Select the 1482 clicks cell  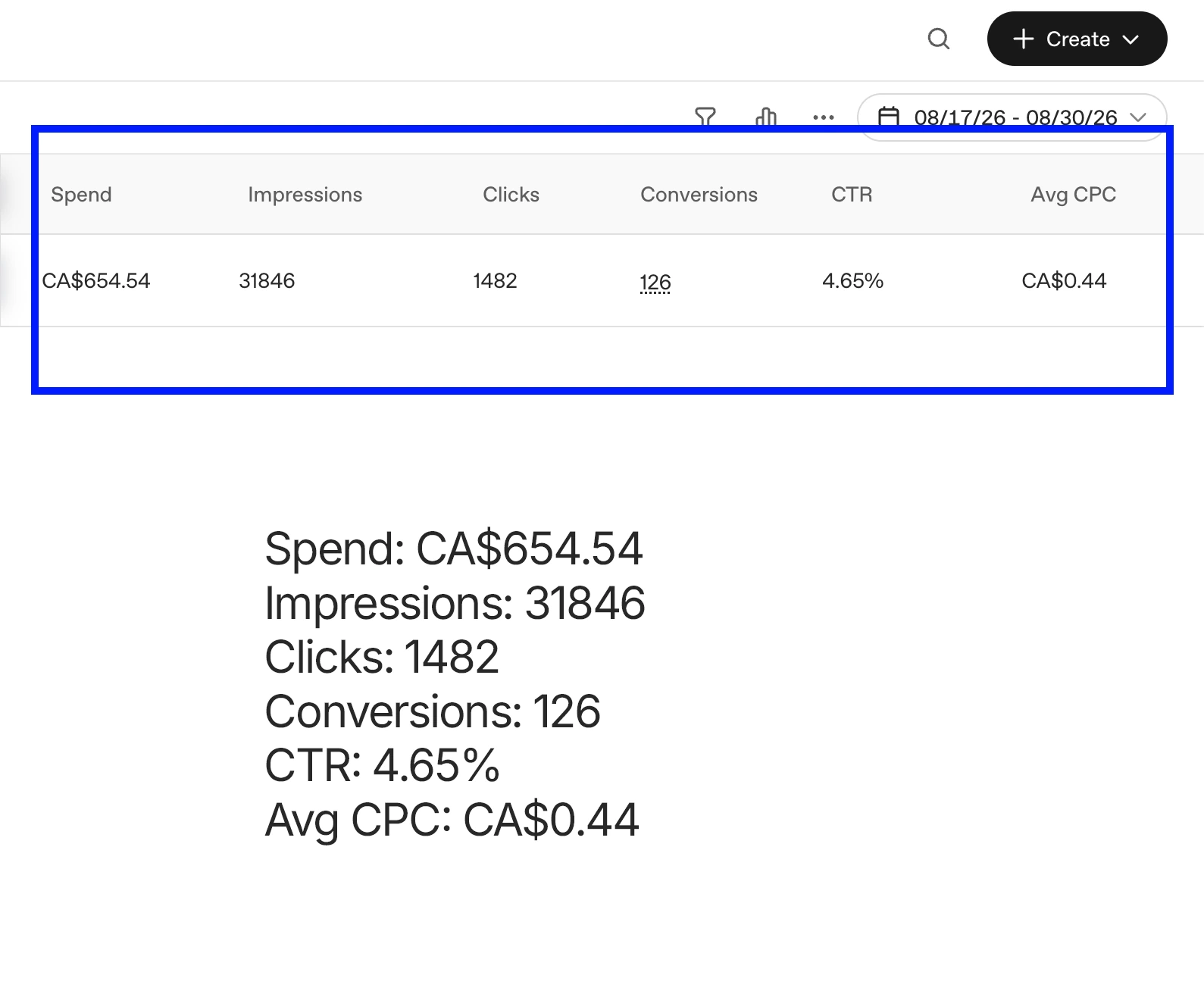click(495, 281)
